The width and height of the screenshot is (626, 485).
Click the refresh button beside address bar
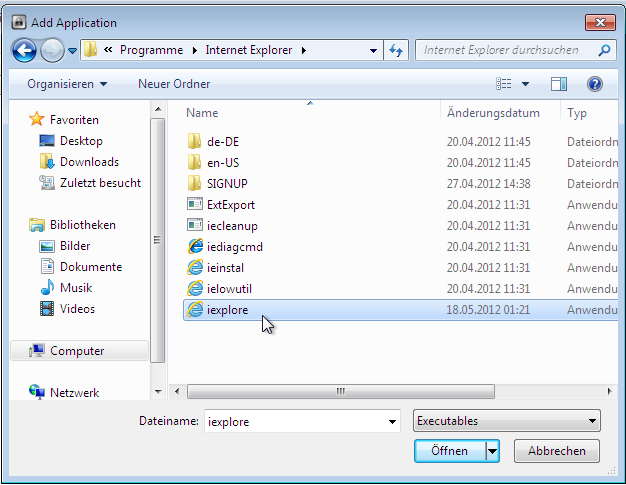pos(396,50)
